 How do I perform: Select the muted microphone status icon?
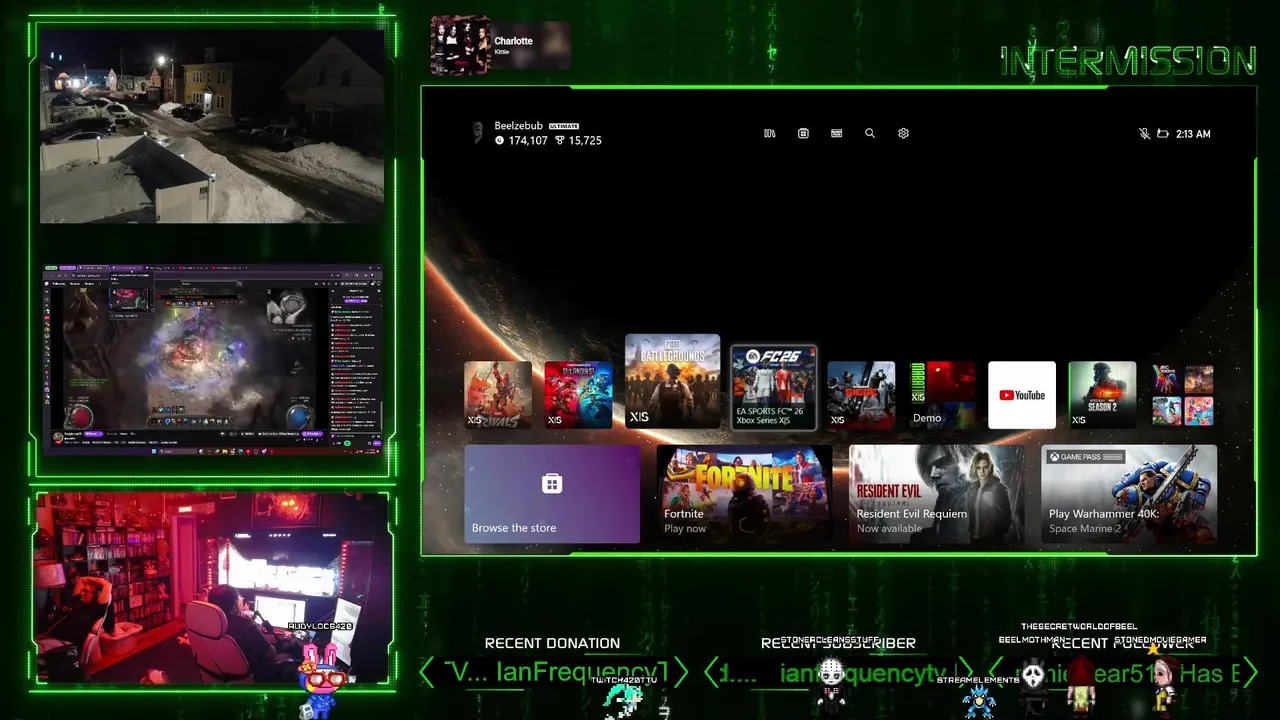pyautogui.click(x=1144, y=133)
